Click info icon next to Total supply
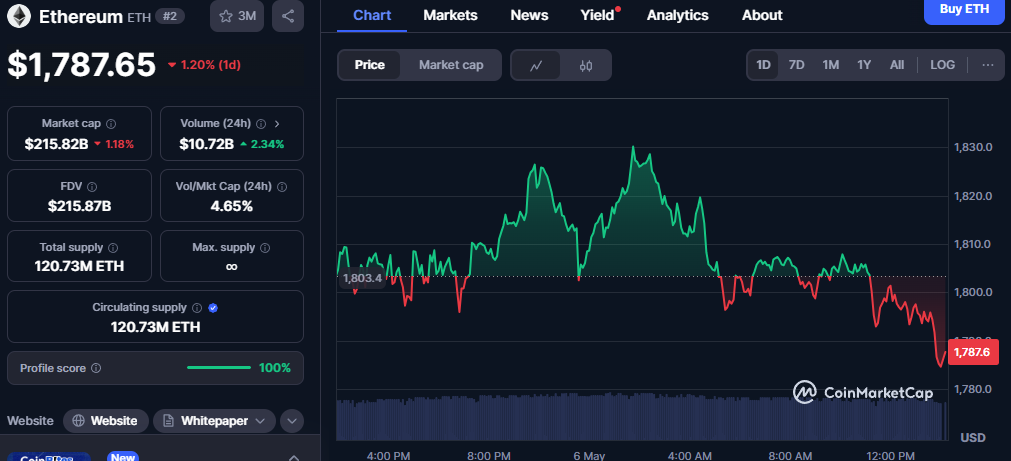Image resolution: width=1011 pixels, height=461 pixels. pos(113,248)
